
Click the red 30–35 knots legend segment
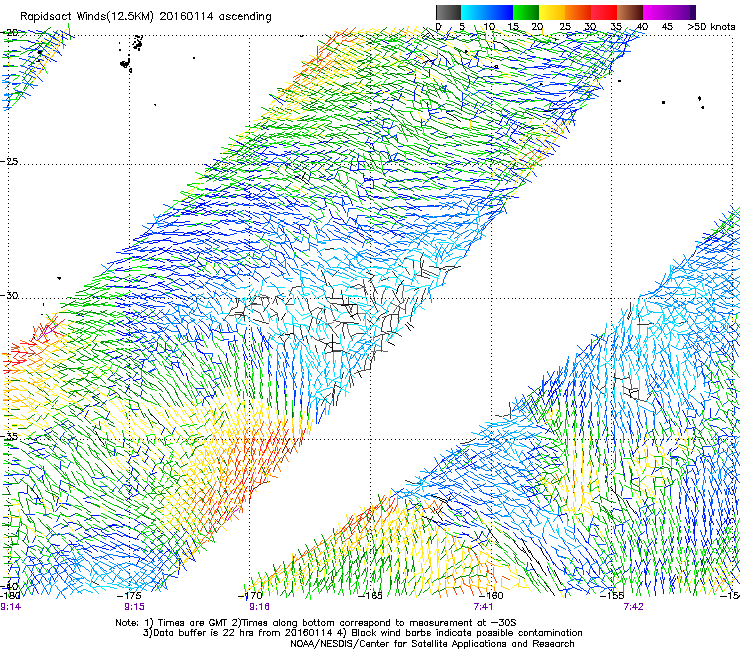pyautogui.click(x=604, y=12)
